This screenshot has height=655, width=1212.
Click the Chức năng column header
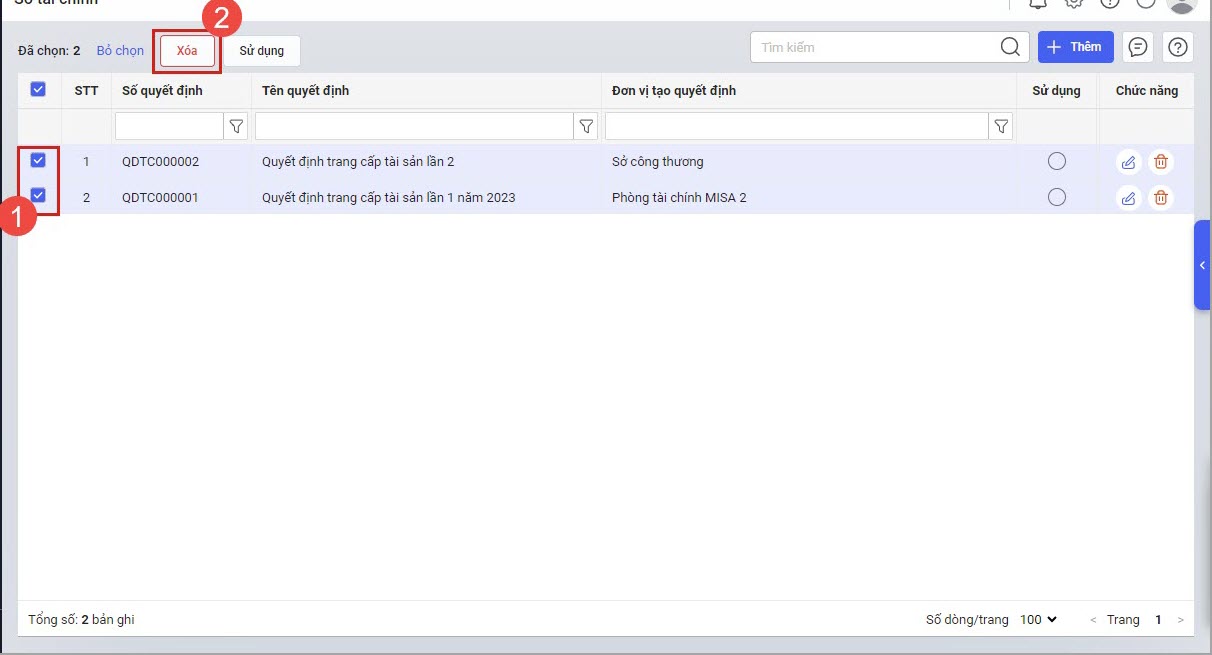pos(1147,91)
